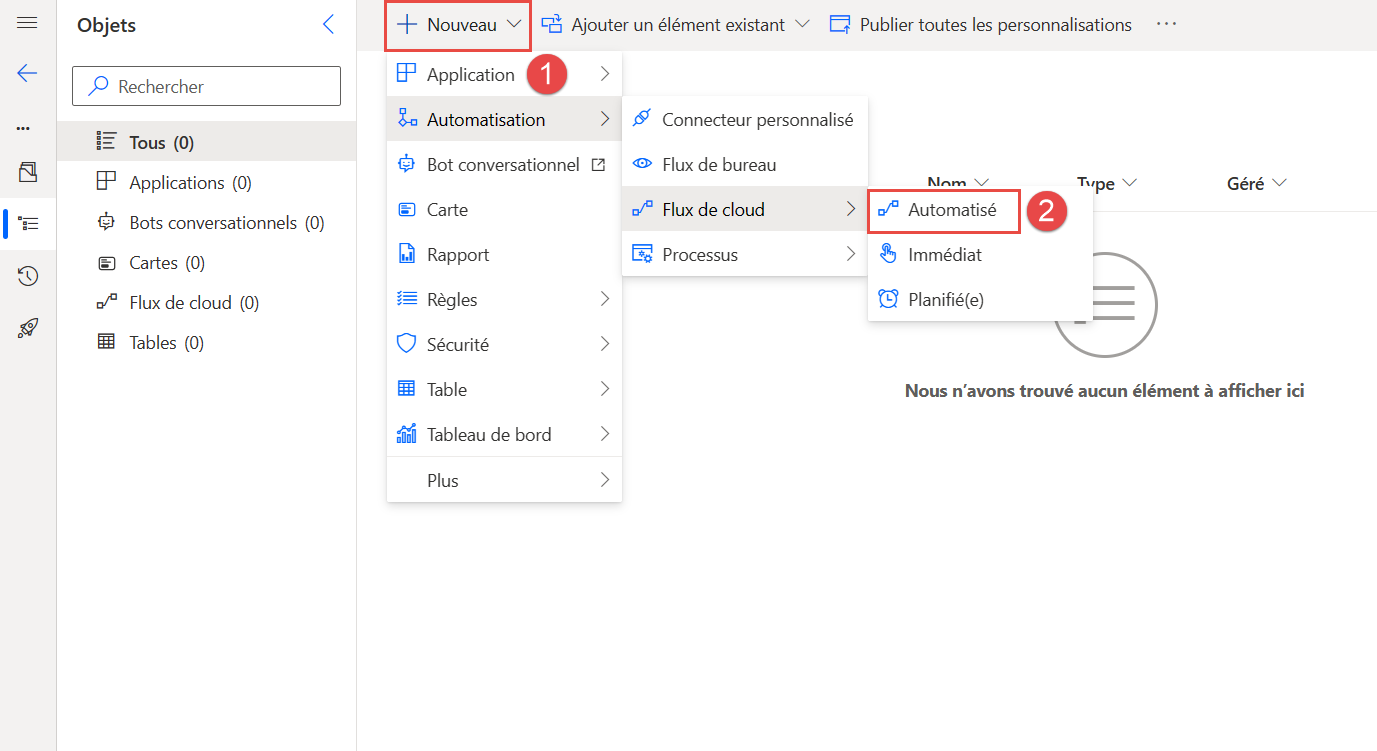Click Publier toutes les personnalisations

pyautogui.click(x=994, y=24)
